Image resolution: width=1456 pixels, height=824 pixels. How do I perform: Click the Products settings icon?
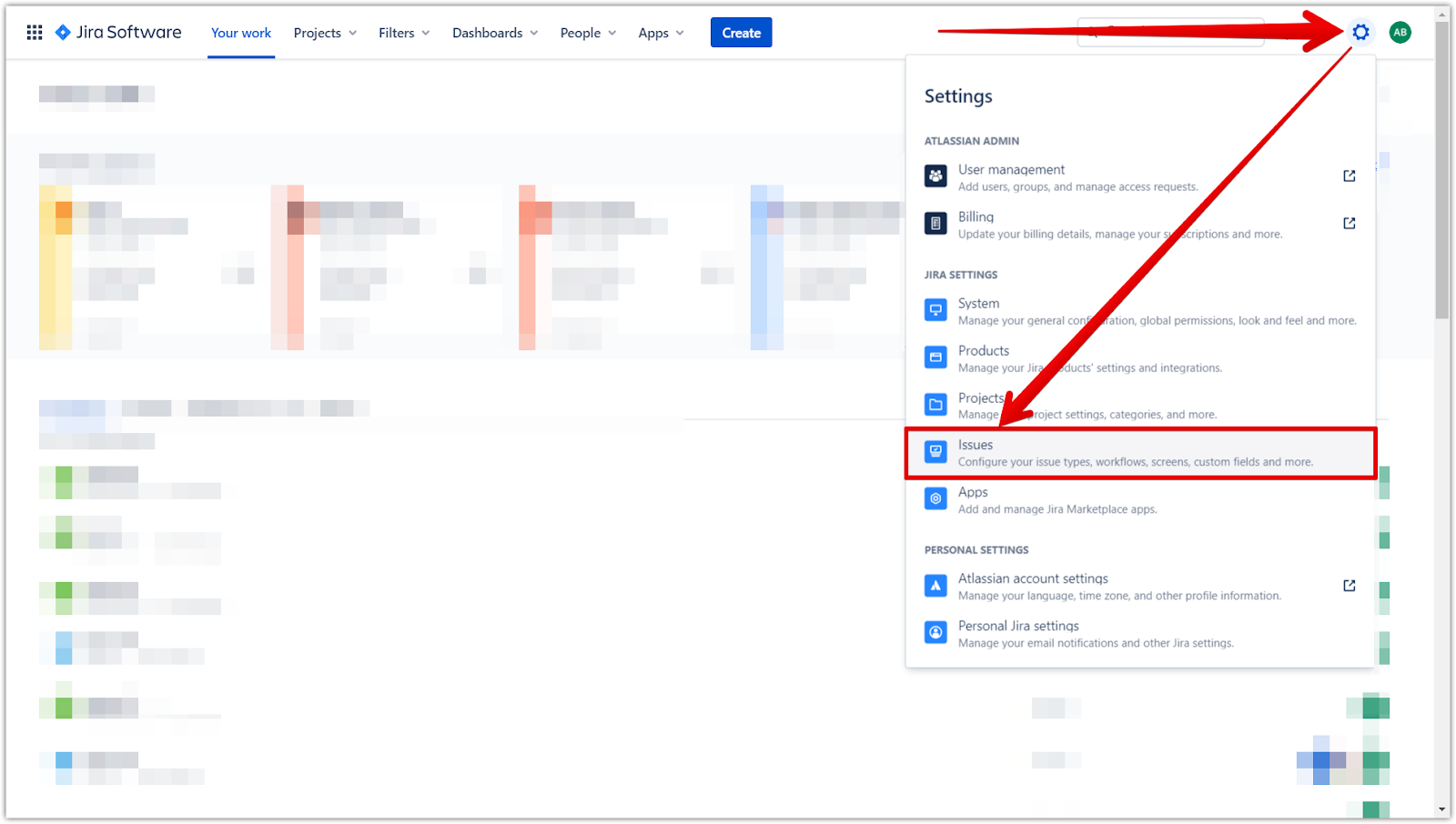pos(935,357)
